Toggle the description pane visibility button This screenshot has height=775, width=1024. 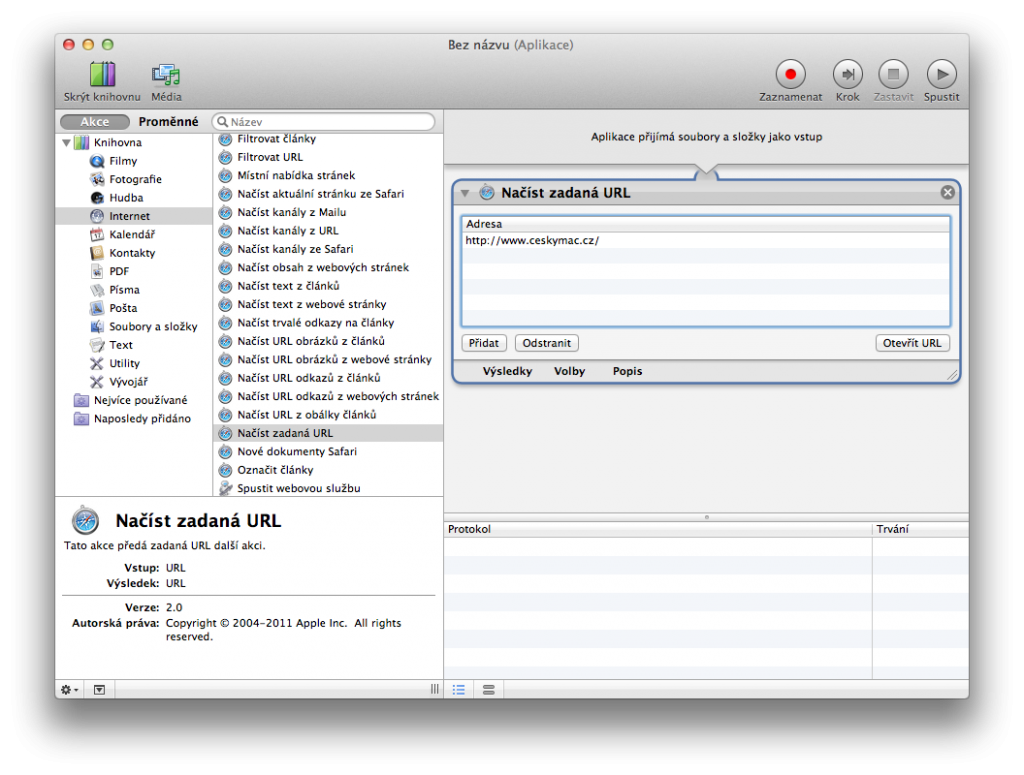click(x=99, y=689)
